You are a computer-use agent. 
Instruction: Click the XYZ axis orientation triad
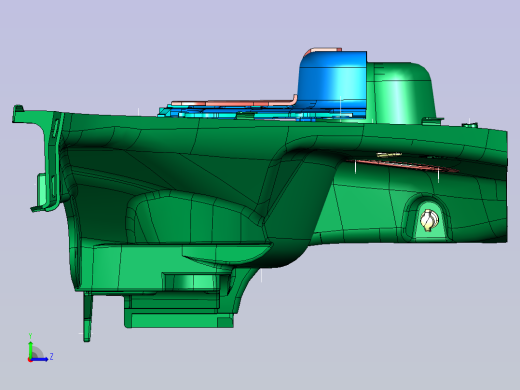tap(40, 349)
